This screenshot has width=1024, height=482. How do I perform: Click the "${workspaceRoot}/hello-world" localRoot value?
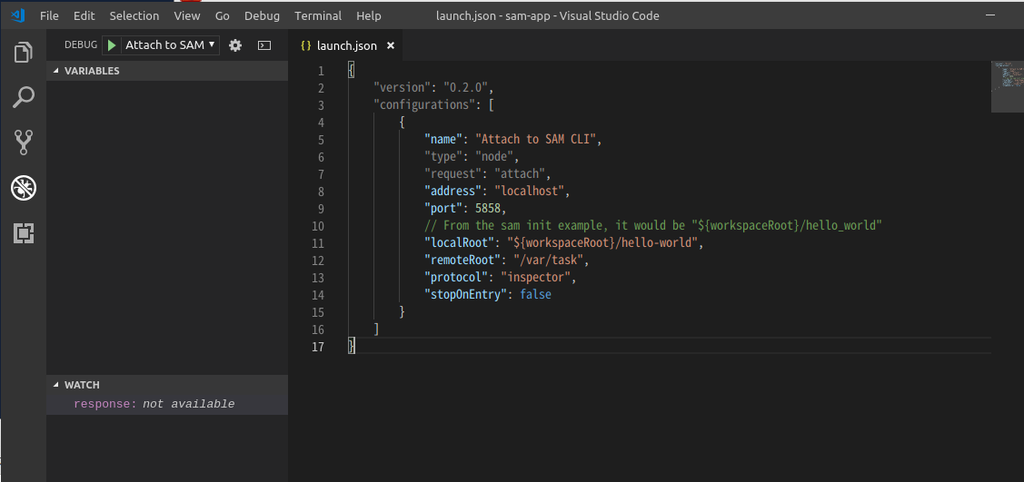coord(603,243)
